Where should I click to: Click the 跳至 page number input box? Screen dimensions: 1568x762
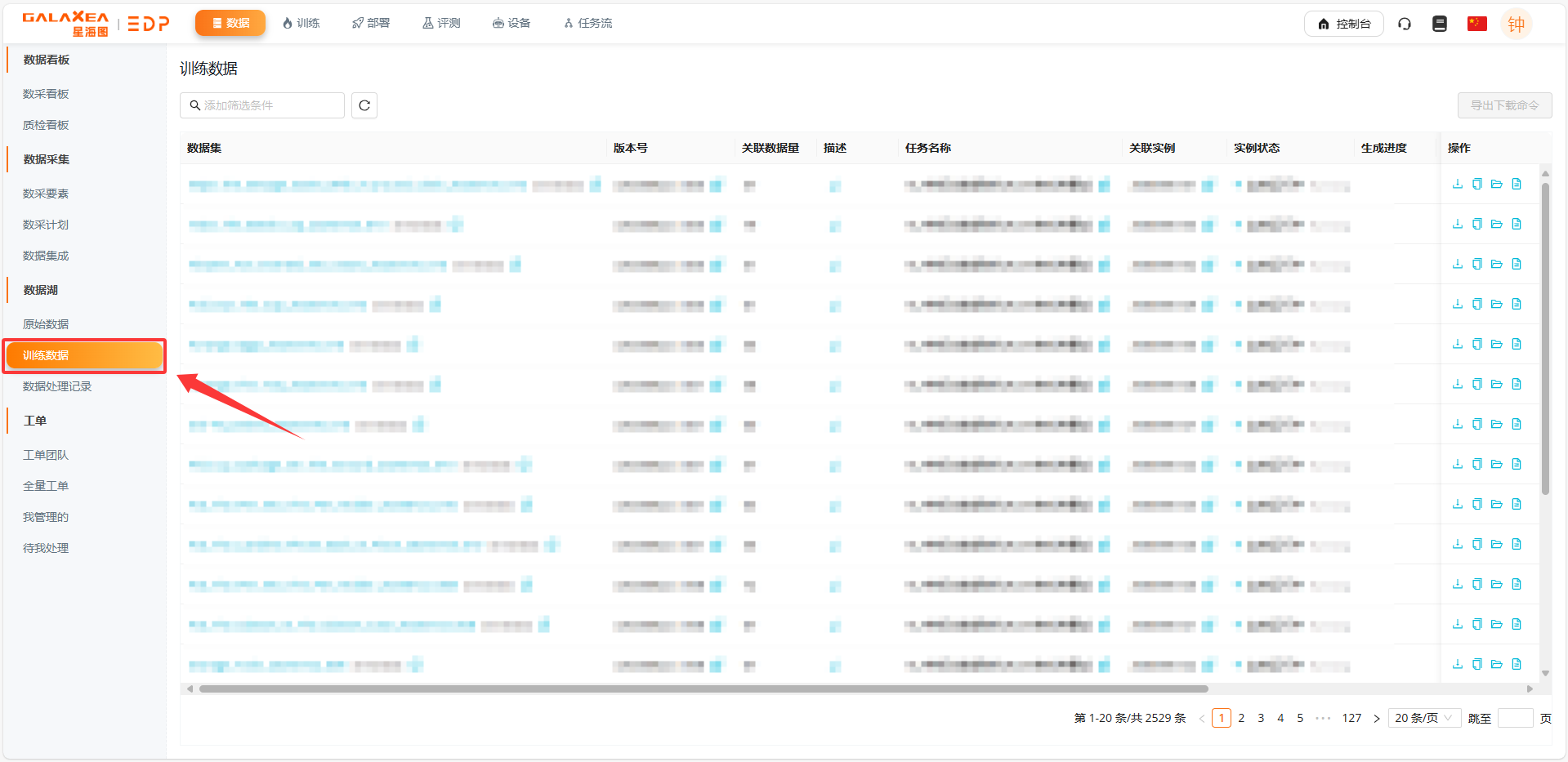pos(1515,718)
